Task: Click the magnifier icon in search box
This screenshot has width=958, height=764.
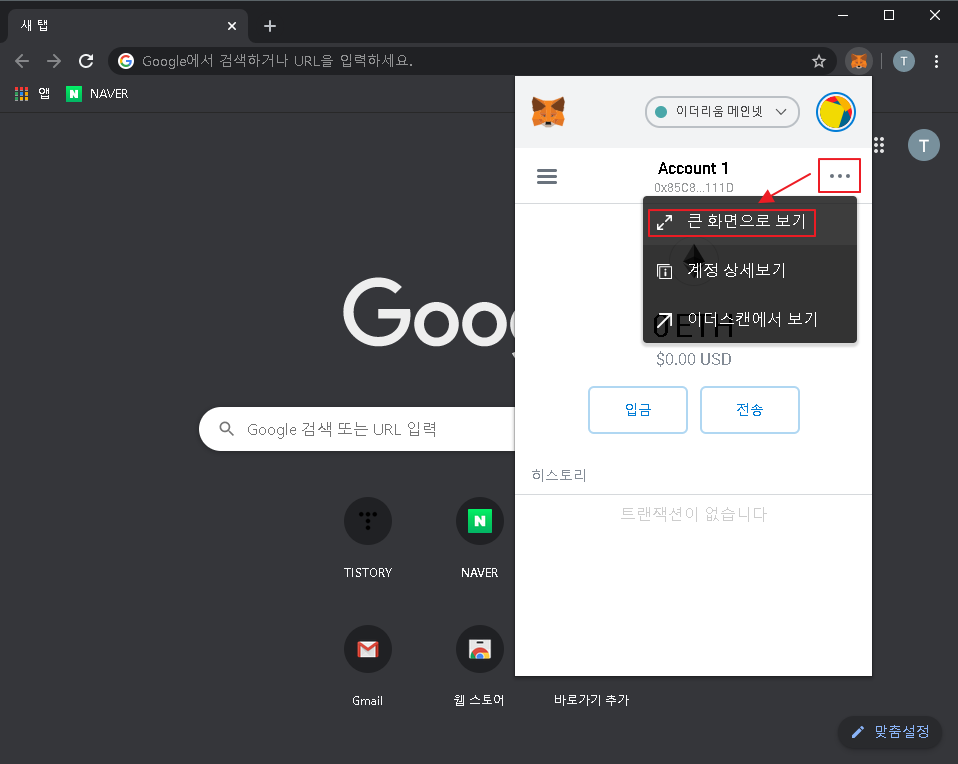Action: click(226, 429)
